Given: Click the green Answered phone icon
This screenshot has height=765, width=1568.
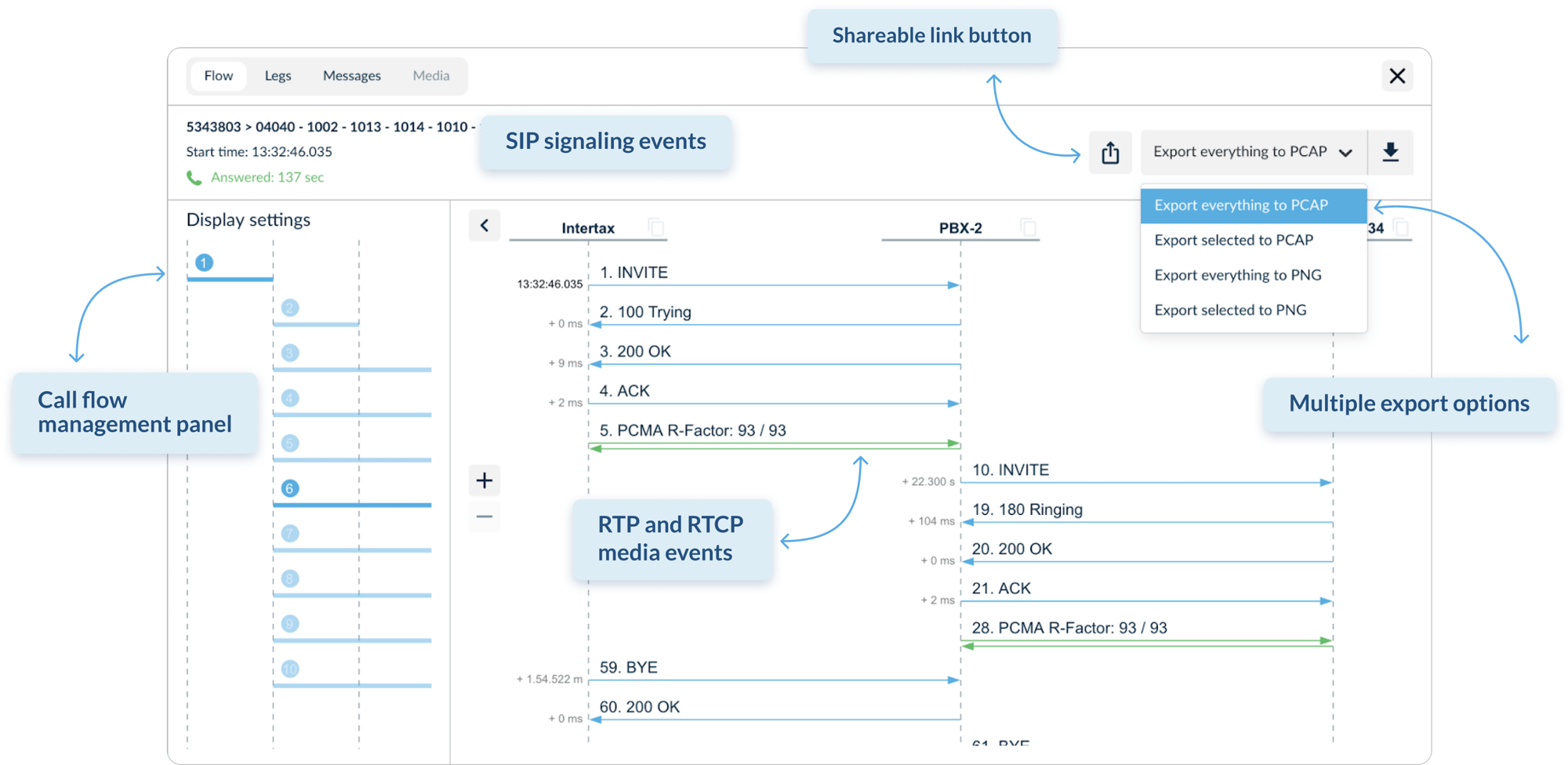Looking at the screenshot, I should click(x=194, y=178).
